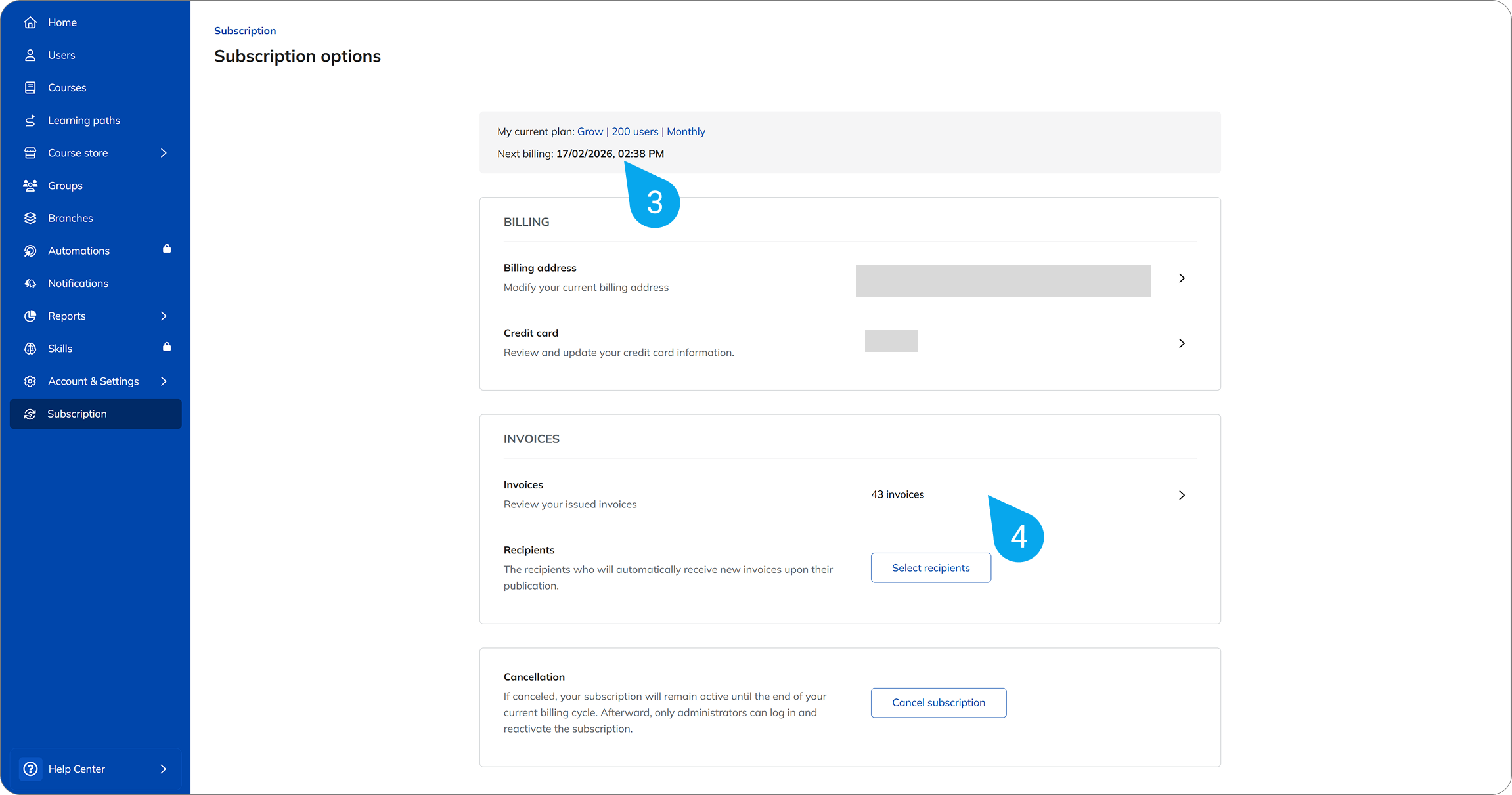Select Subscription menu item in sidebar

click(77, 414)
